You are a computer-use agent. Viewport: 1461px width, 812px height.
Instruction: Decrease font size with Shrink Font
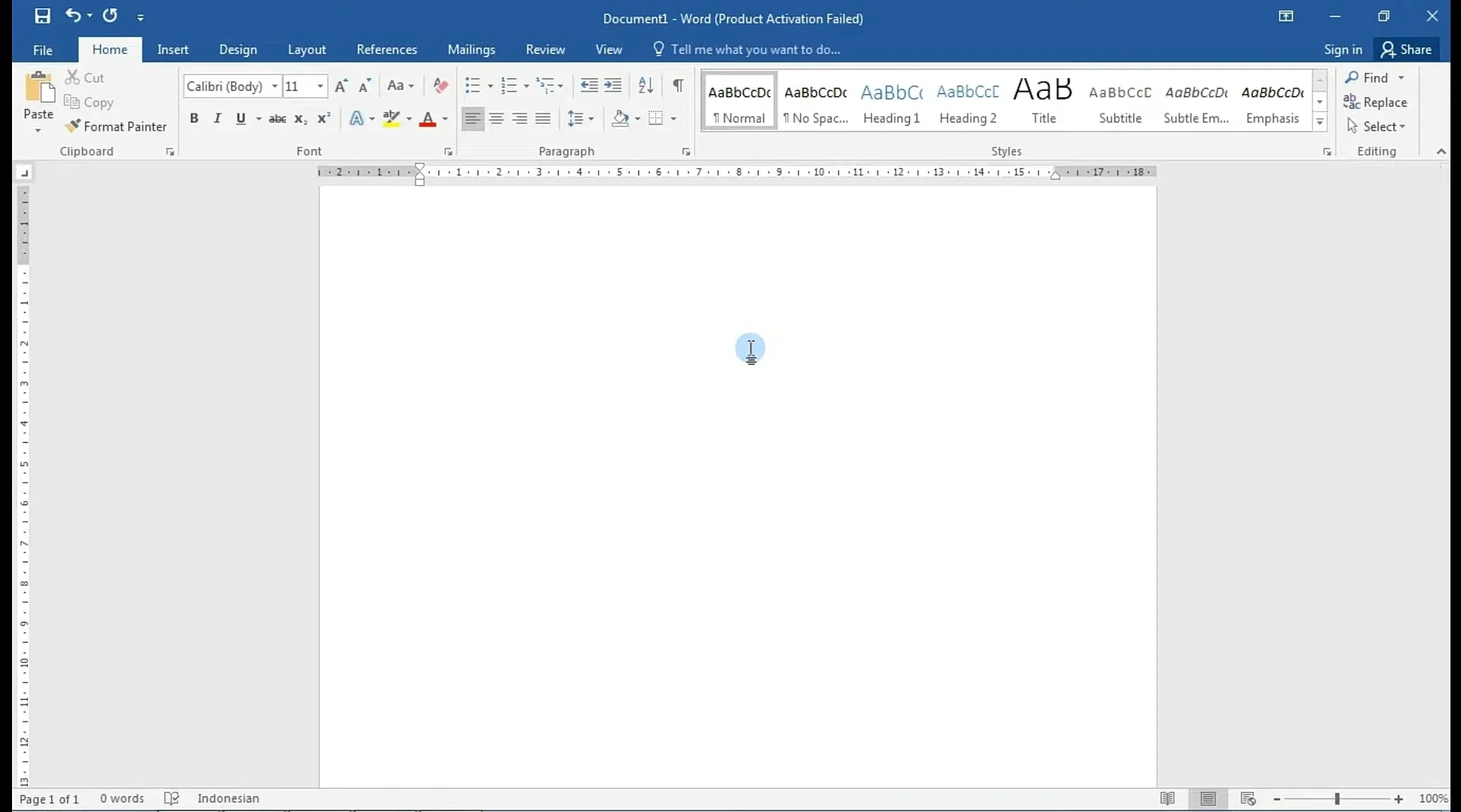[x=365, y=86]
